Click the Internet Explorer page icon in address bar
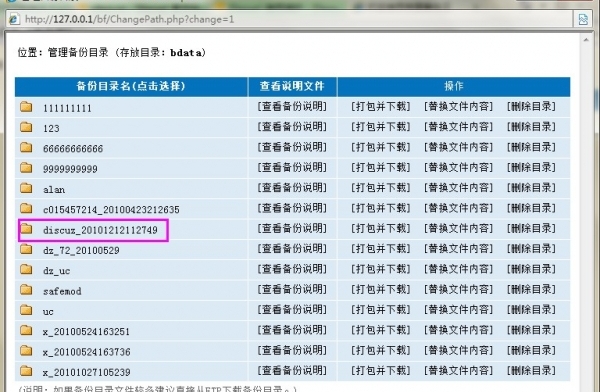 (x=14, y=19)
